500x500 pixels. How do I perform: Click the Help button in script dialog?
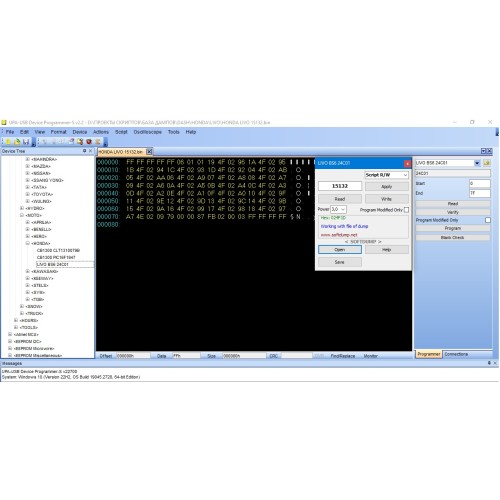point(387,250)
